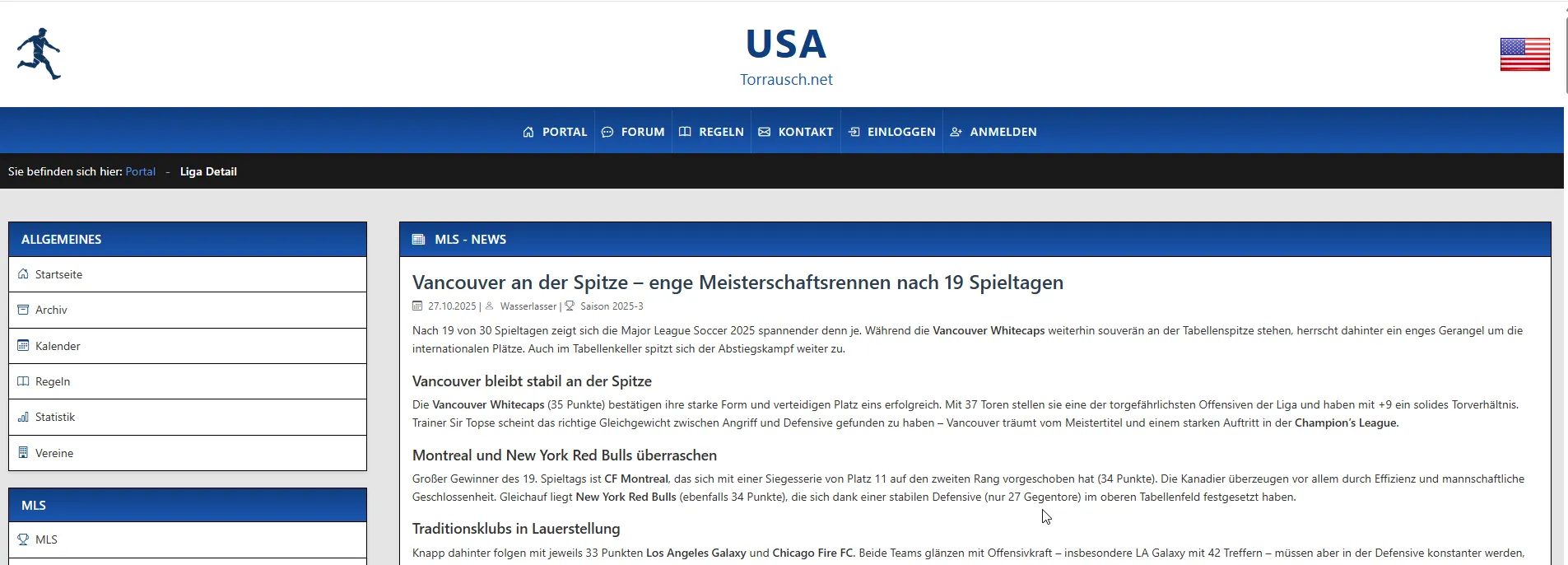This screenshot has height=565, width=1568.
Task: Open the MLS league link in sidebar
Action: [188, 539]
